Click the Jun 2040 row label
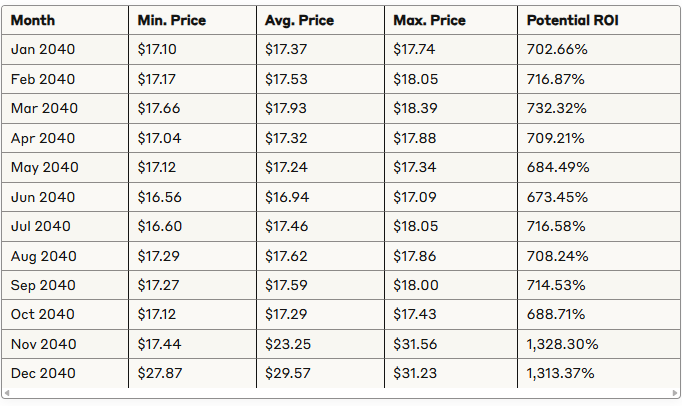The width and height of the screenshot is (682, 406). tap(43, 197)
